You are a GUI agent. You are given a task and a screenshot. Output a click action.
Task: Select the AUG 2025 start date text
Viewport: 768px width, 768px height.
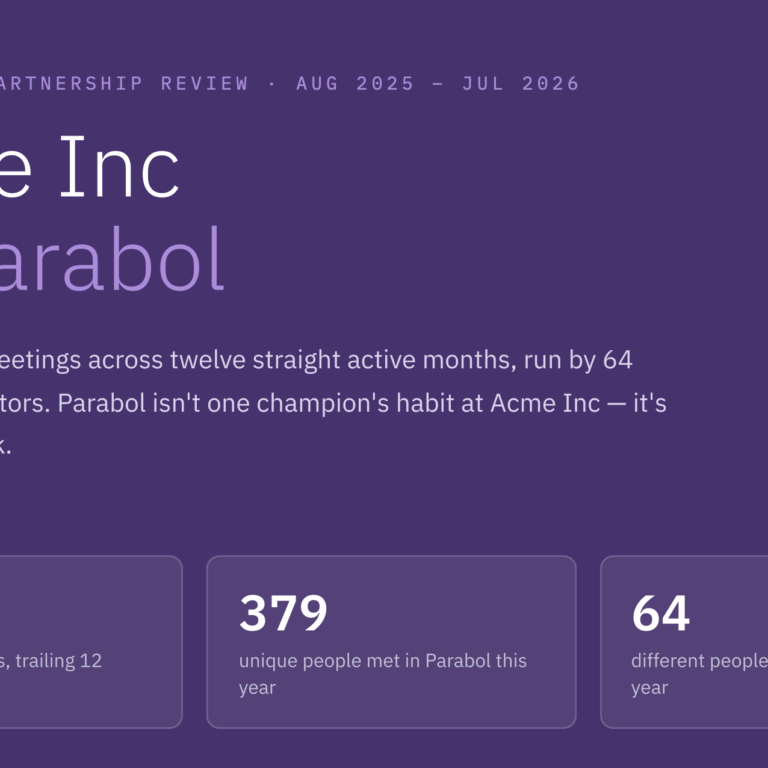[x=355, y=83]
